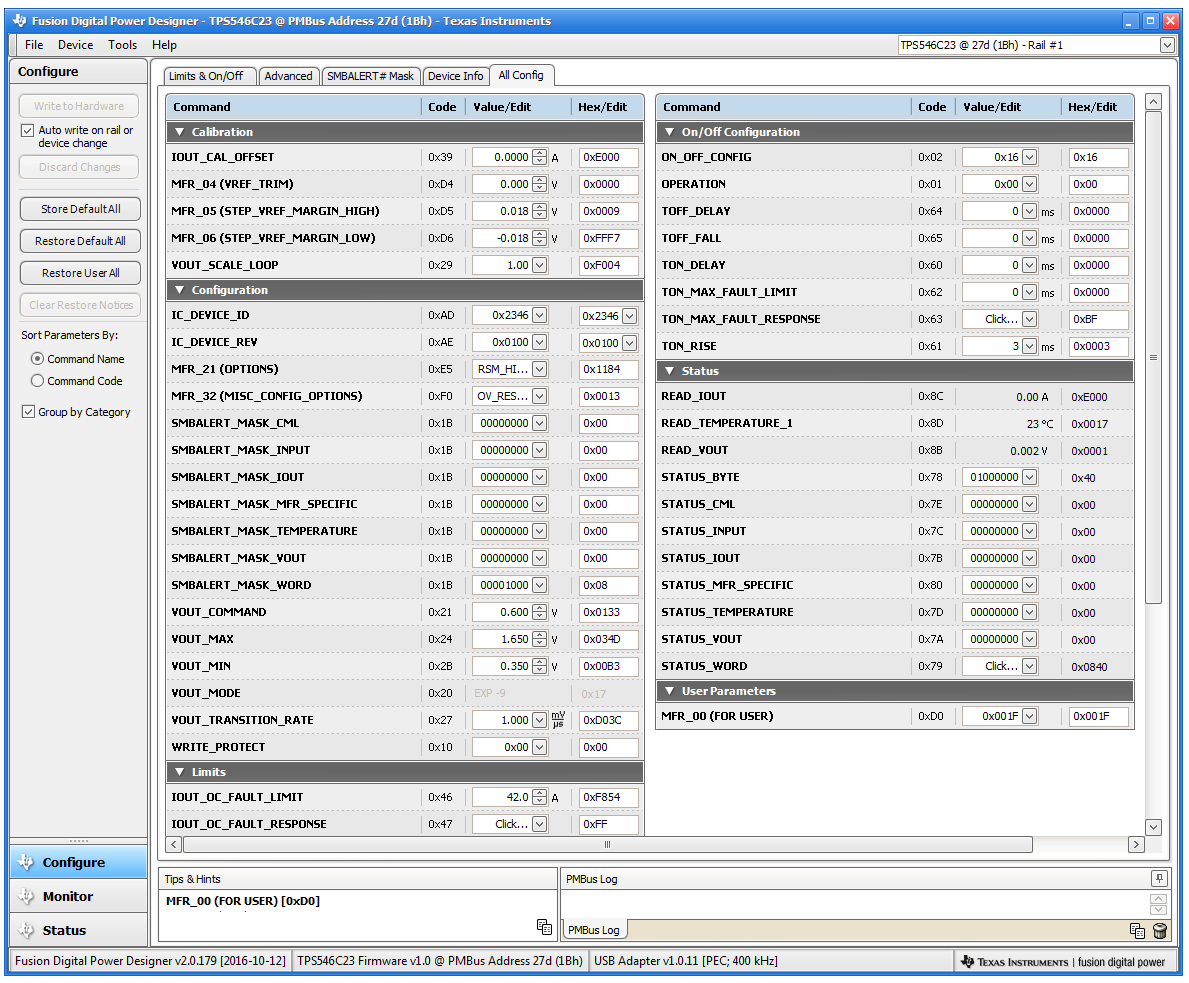
Task: Open the Status view from the sidebar
Action: (64, 930)
